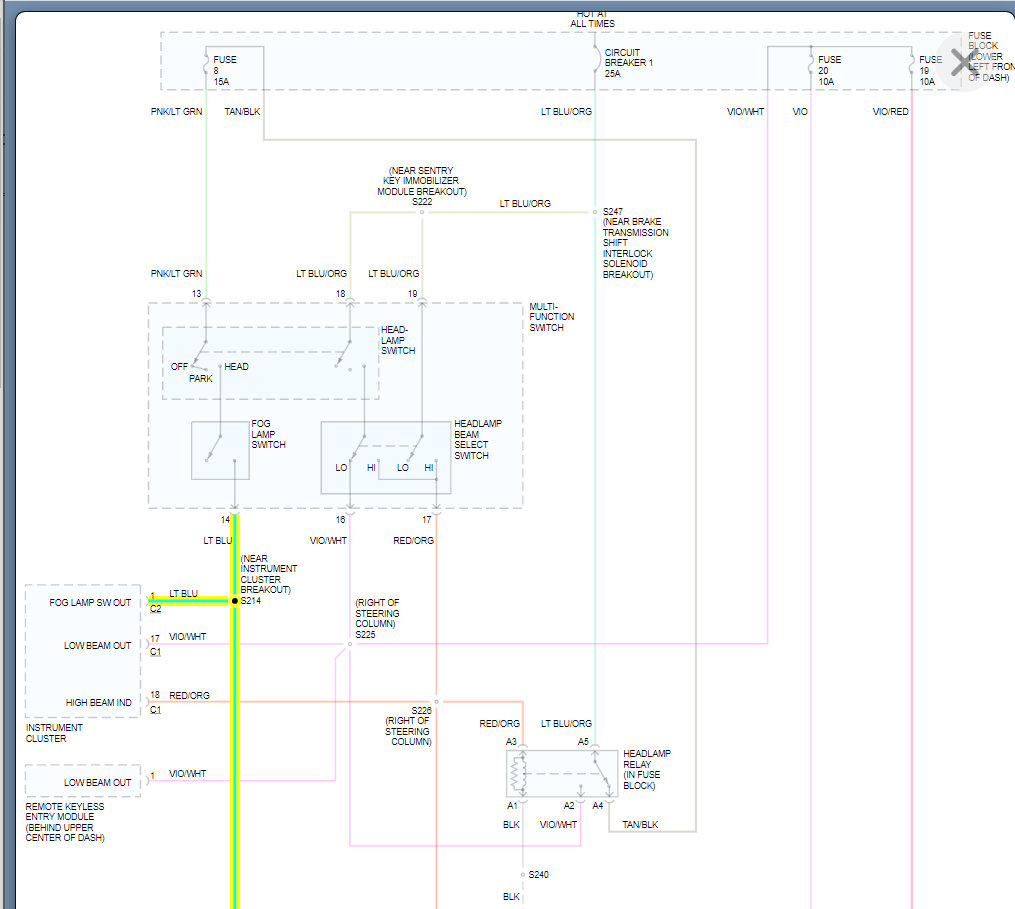Click the HEAD switch position label
Screen dimensions: 1015x909
pyautogui.click(x=236, y=366)
